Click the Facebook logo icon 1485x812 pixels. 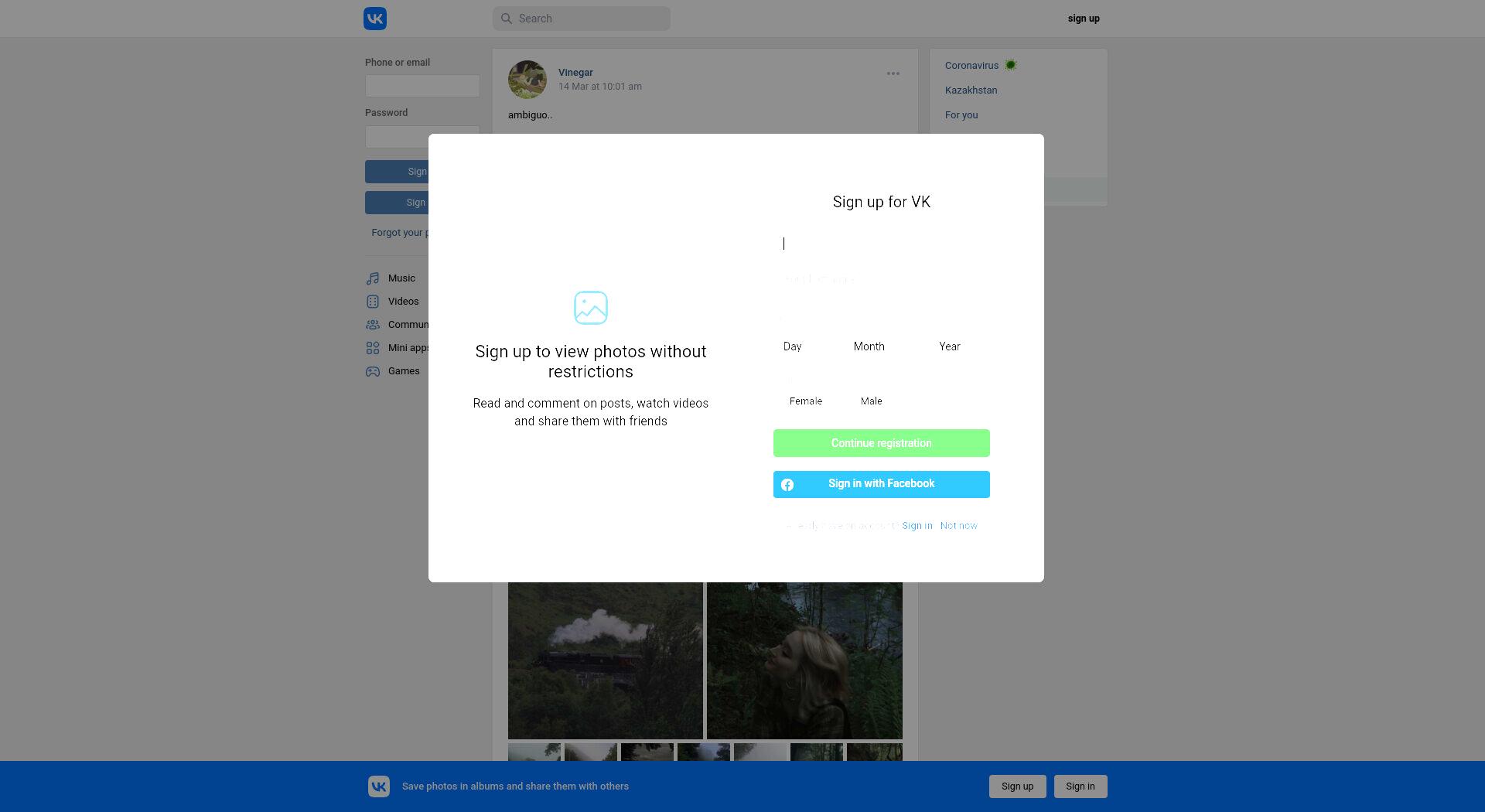pos(787,485)
